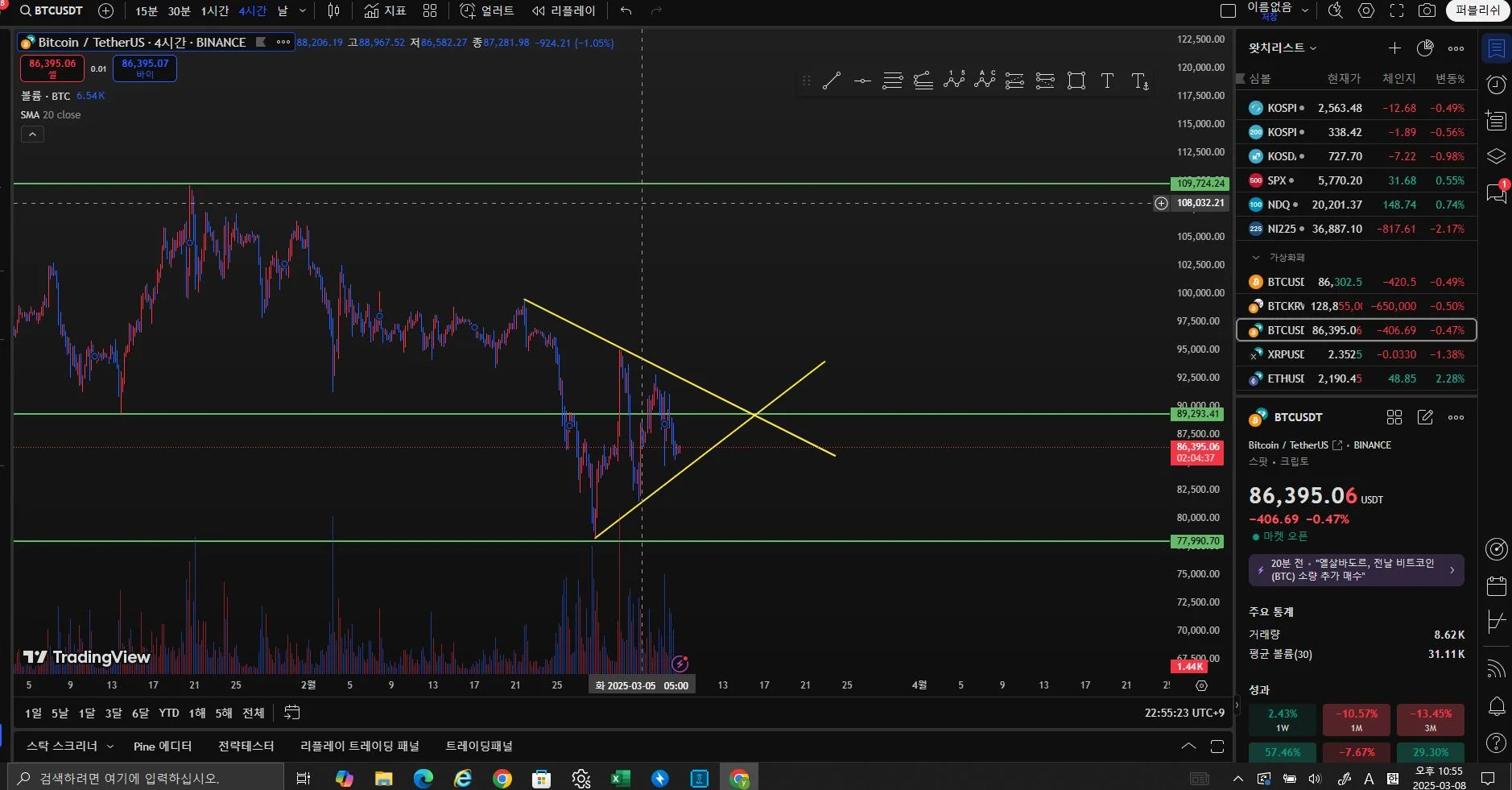
Task: Choose the Fibonacci retracement tool
Action: (x=893, y=81)
